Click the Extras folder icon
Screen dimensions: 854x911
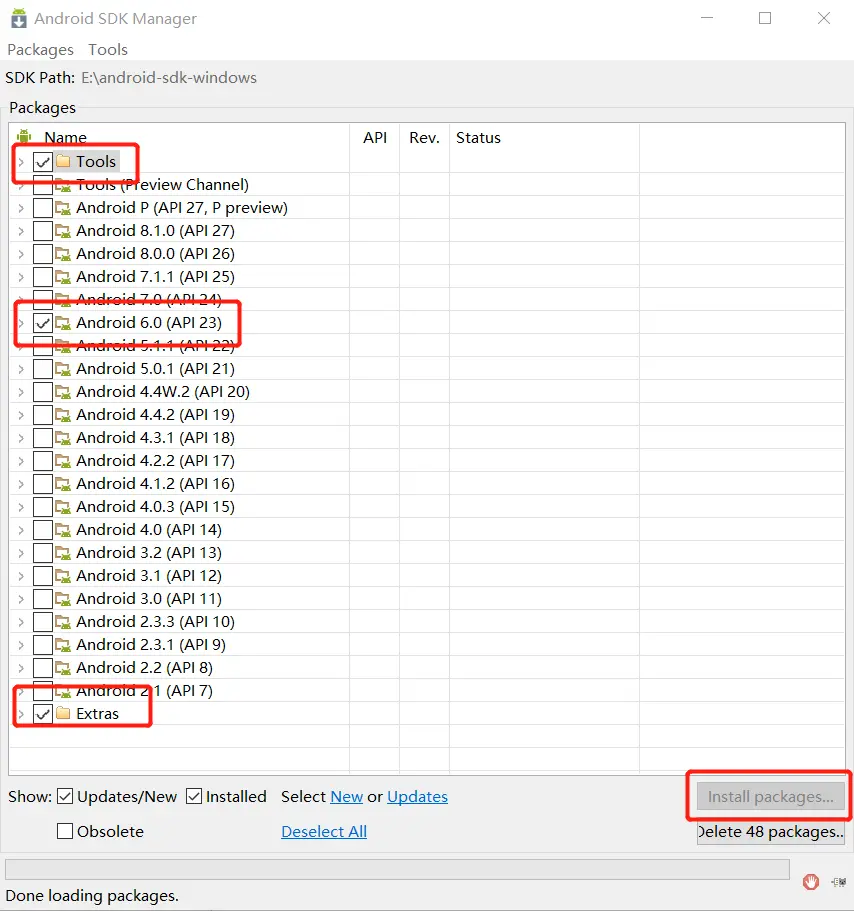[63, 713]
